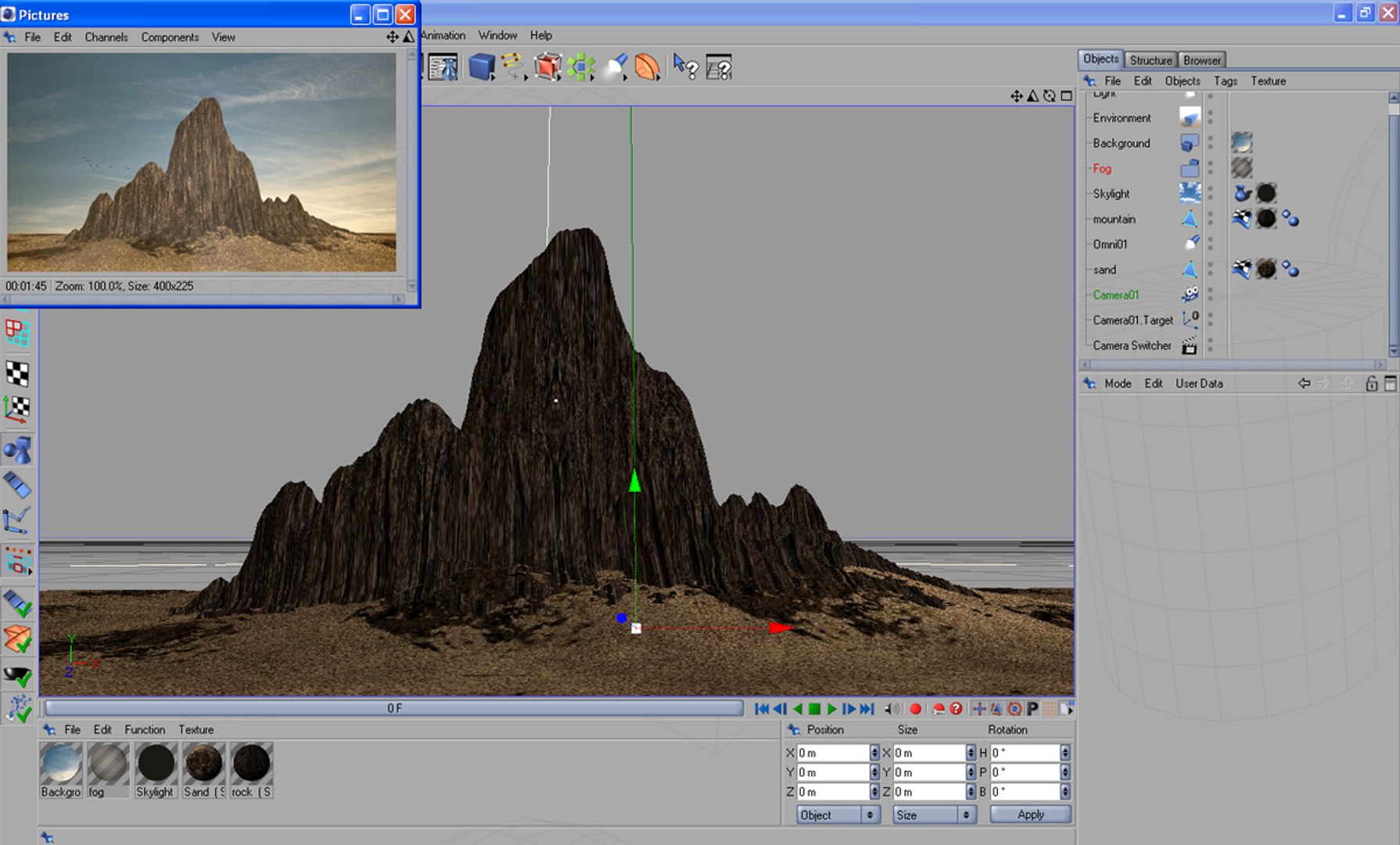Click the Size Y field stepper arrows
The height and width of the screenshot is (845, 1400).
click(x=971, y=772)
